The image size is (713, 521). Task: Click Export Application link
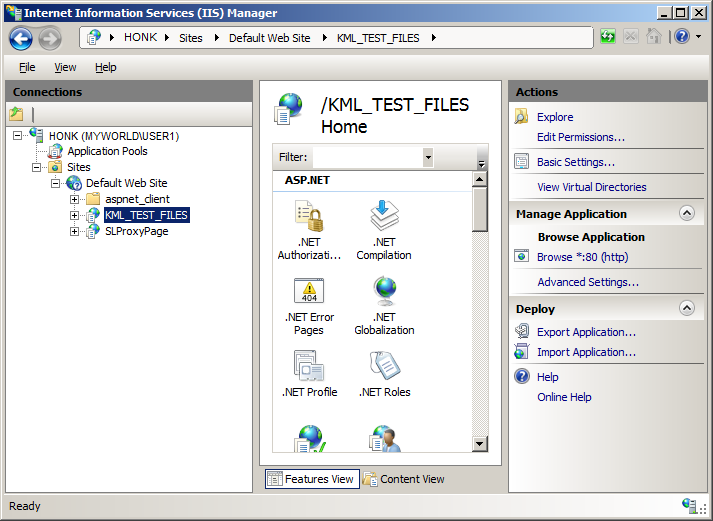[586, 332]
